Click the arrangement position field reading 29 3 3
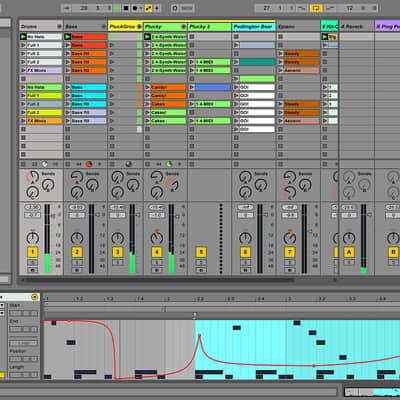The height and width of the screenshot is (400, 400). click(92, 8)
